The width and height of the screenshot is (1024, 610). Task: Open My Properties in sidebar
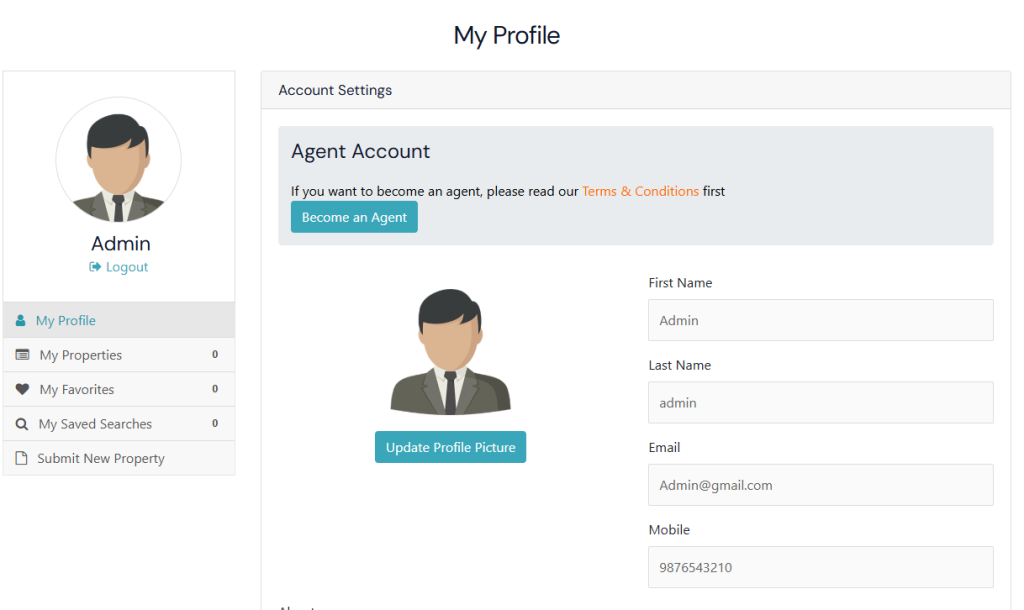81,355
